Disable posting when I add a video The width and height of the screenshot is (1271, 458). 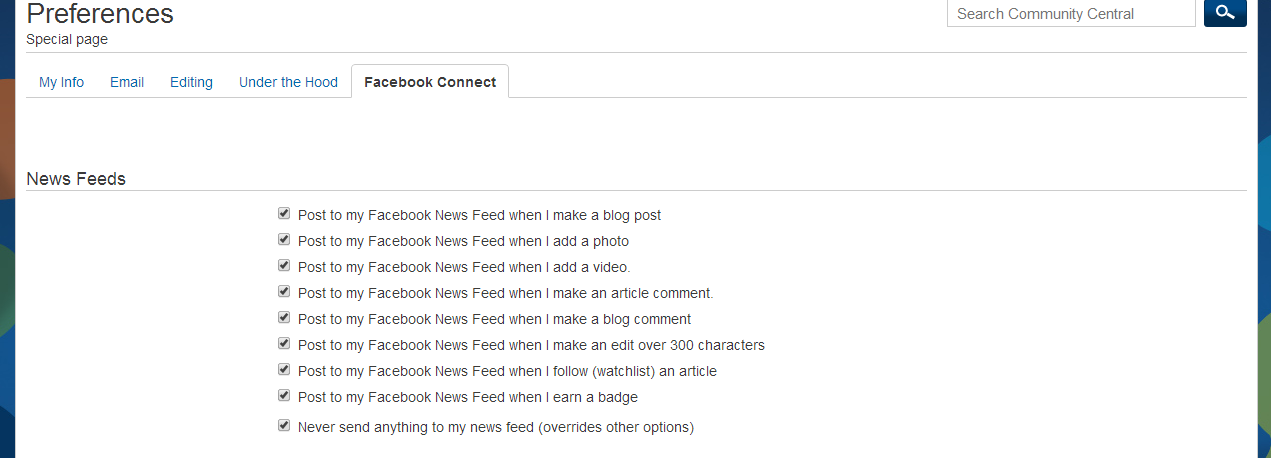point(284,266)
